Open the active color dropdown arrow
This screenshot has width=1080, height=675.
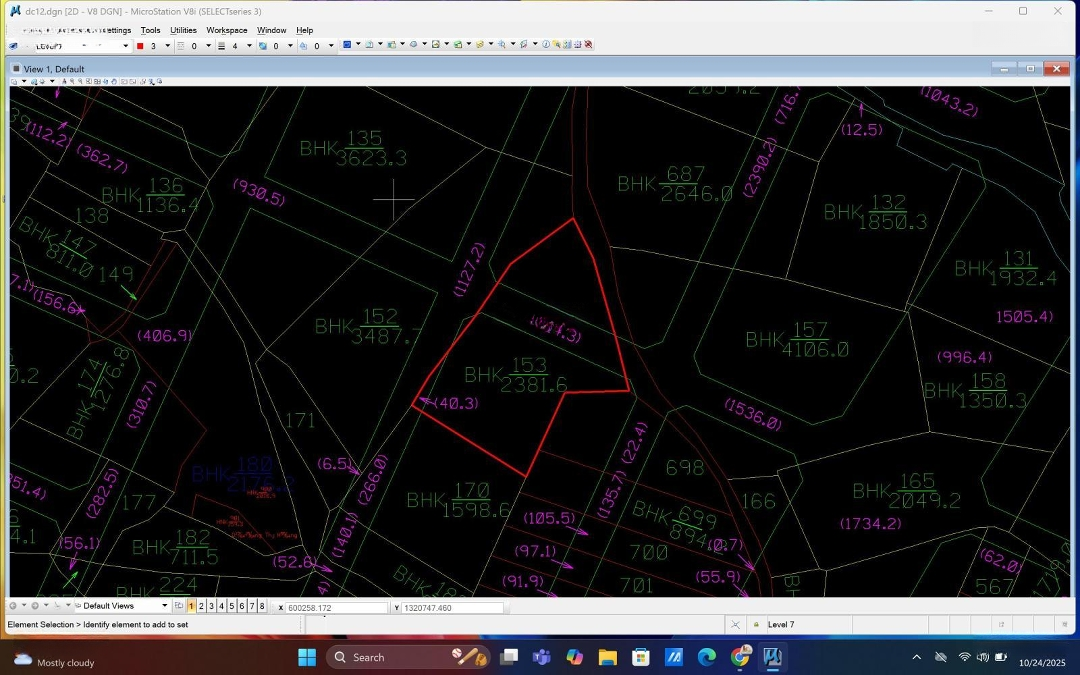(x=167, y=46)
